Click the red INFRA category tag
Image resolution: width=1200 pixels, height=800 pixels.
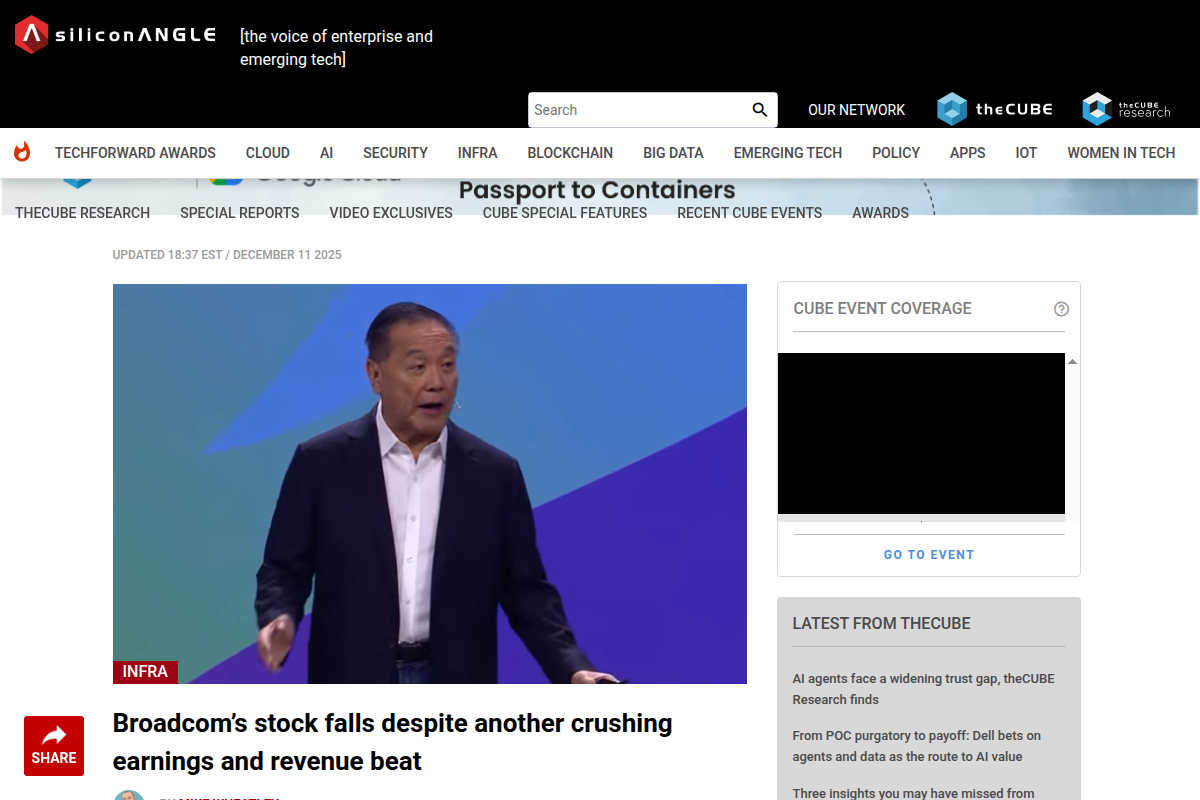pyautogui.click(x=145, y=672)
